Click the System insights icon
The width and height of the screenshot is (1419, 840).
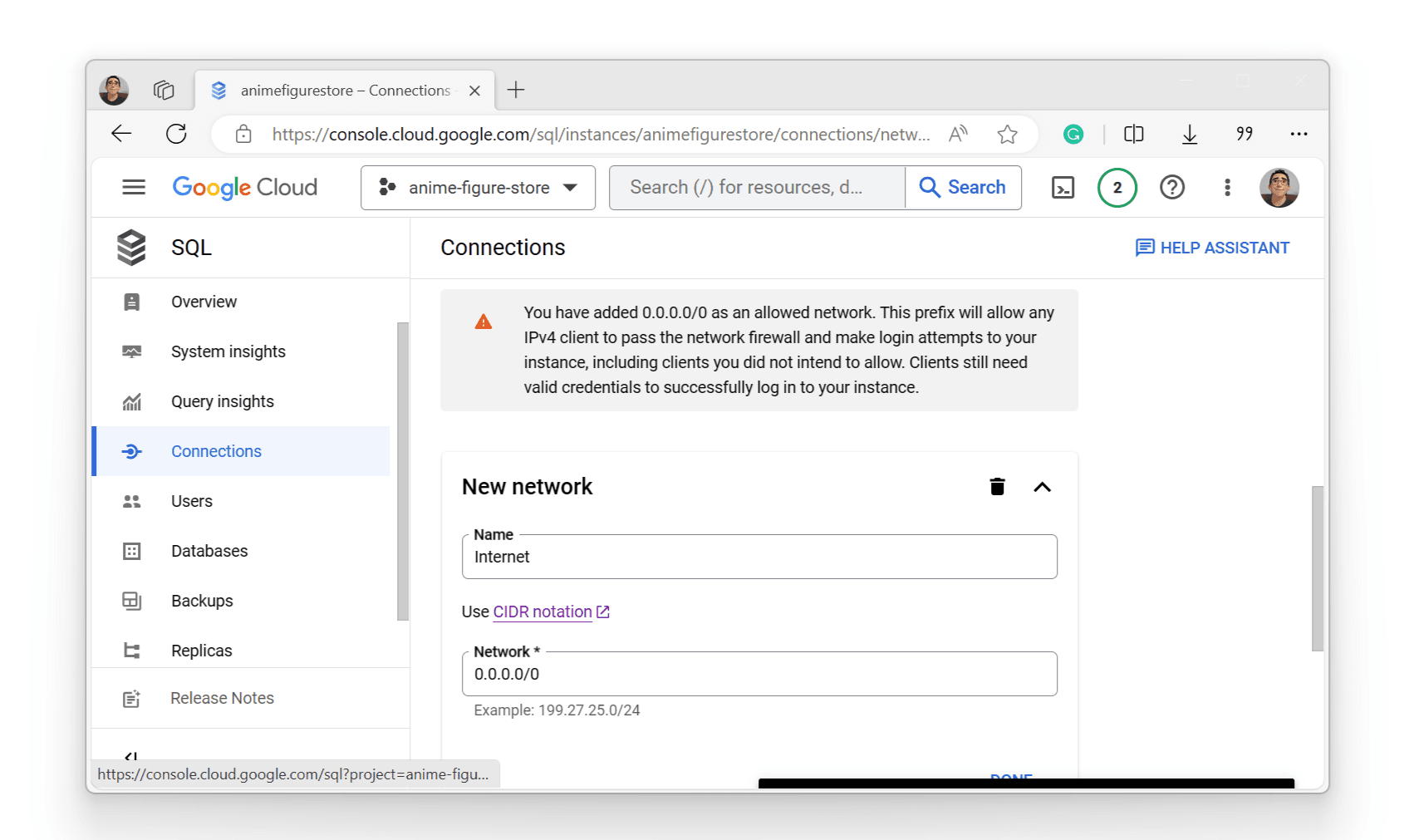(x=132, y=351)
